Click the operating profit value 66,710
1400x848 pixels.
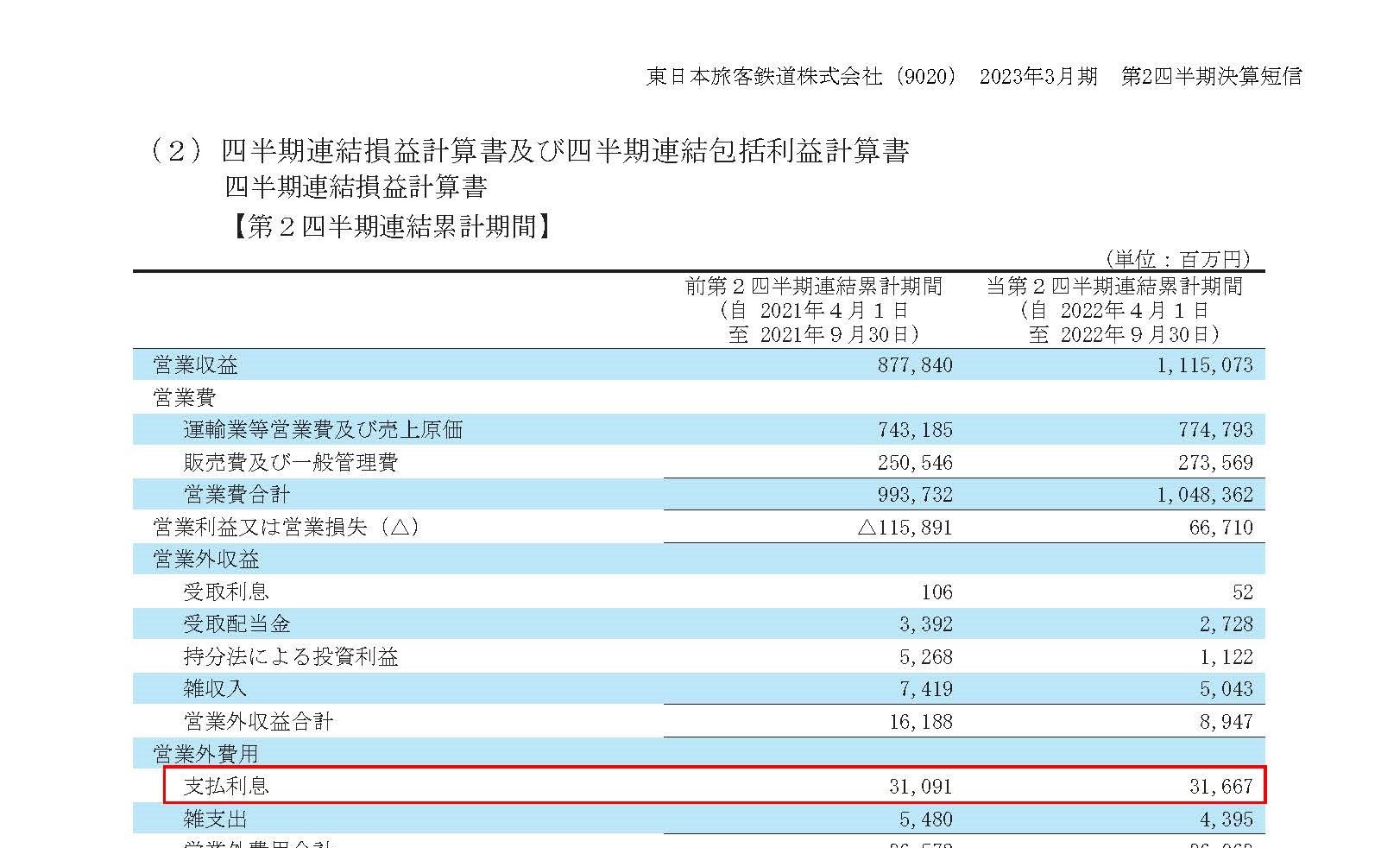pyautogui.click(x=1220, y=528)
